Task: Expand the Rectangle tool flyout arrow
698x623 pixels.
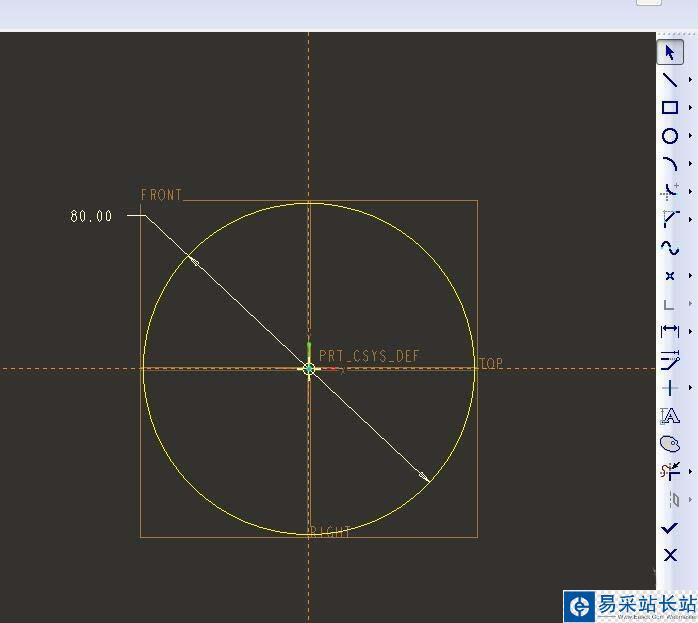Action: coord(690,108)
